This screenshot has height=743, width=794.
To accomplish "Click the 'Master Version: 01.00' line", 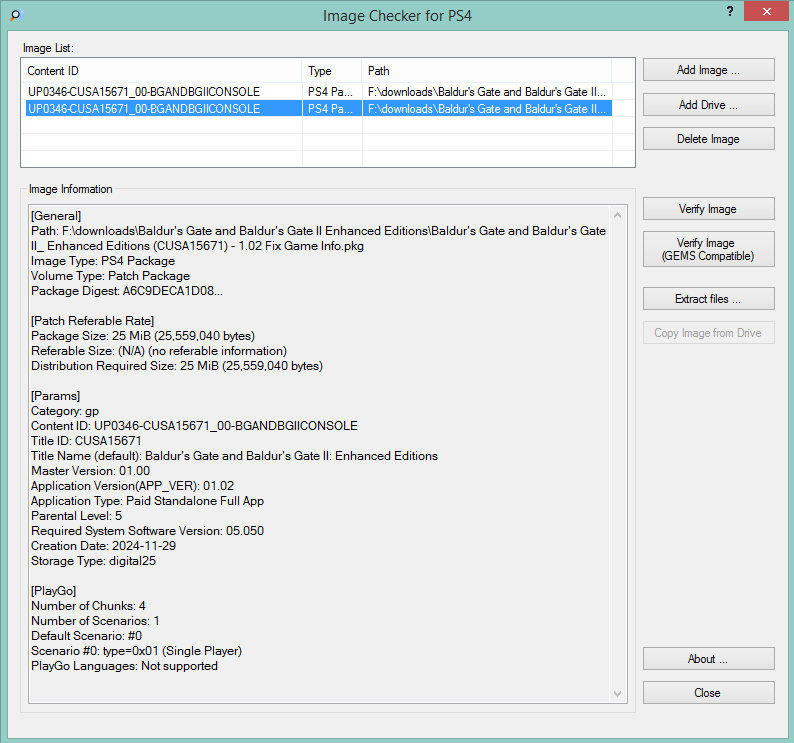I will tap(91, 471).
